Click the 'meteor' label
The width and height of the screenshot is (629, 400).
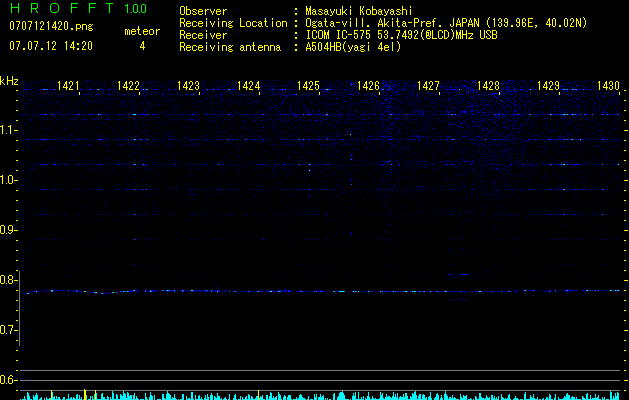pyautogui.click(x=142, y=31)
